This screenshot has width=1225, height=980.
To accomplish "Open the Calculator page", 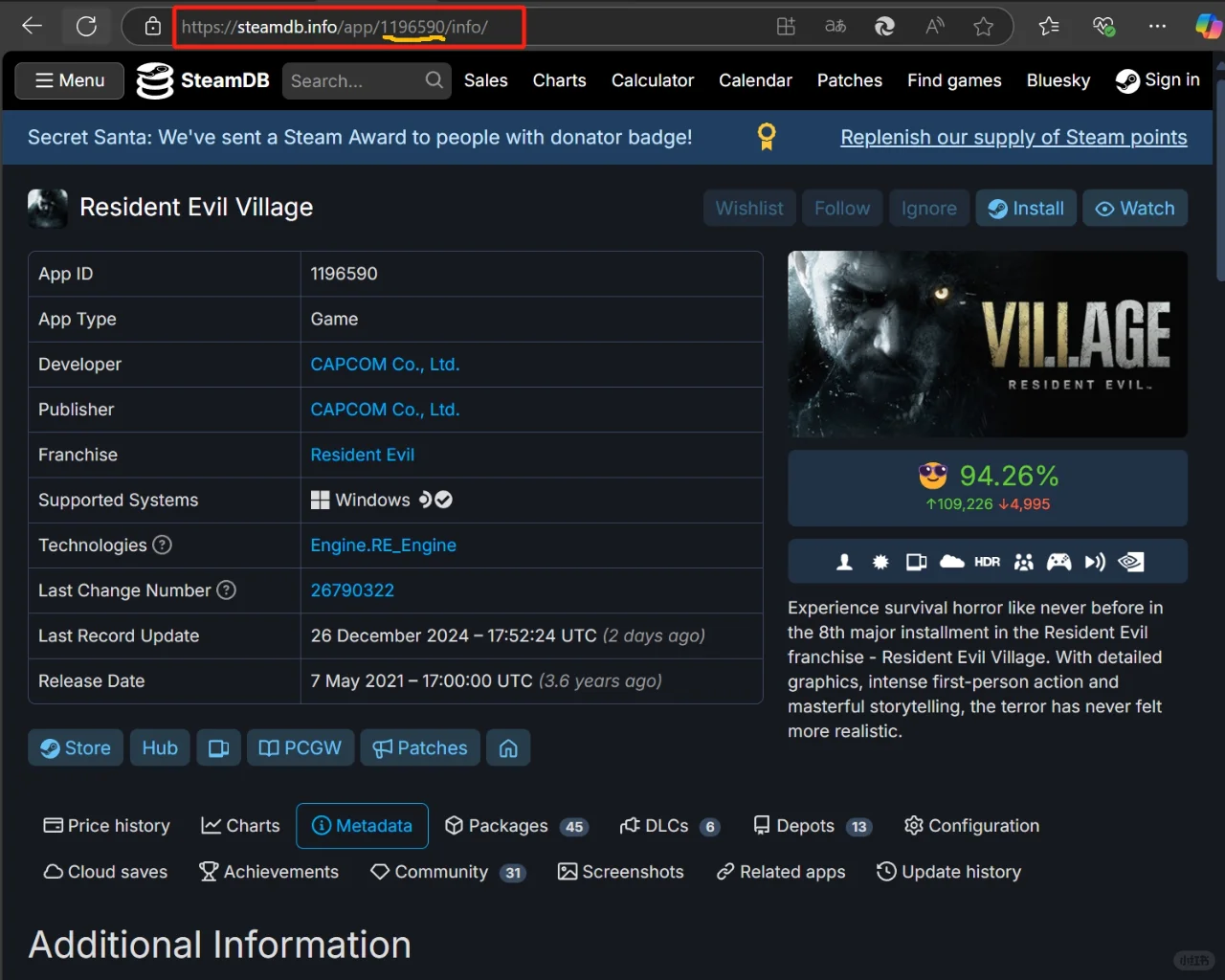I will [653, 80].
